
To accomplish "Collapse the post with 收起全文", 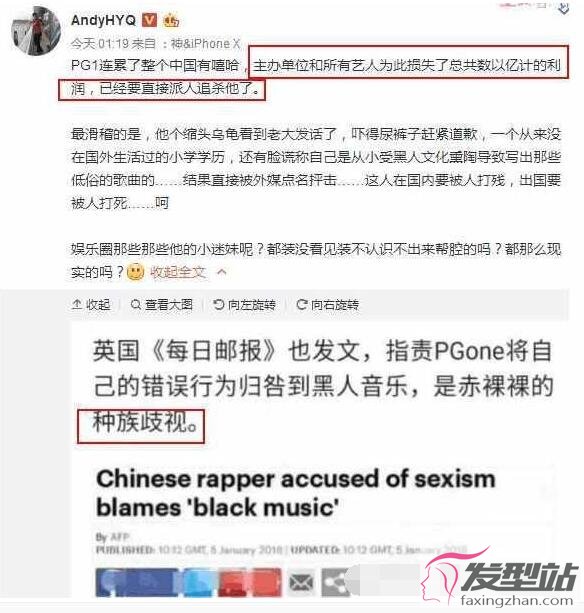I will click(178, 272).
